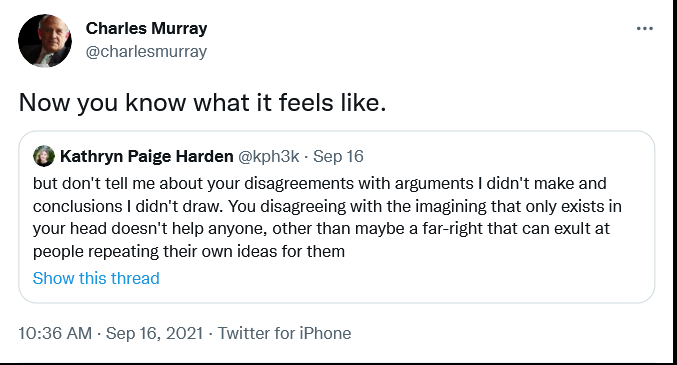Open the @charlesmurray handle link
Image resolution: width=677 pixels, height=365 pixels.
[146, 51]
